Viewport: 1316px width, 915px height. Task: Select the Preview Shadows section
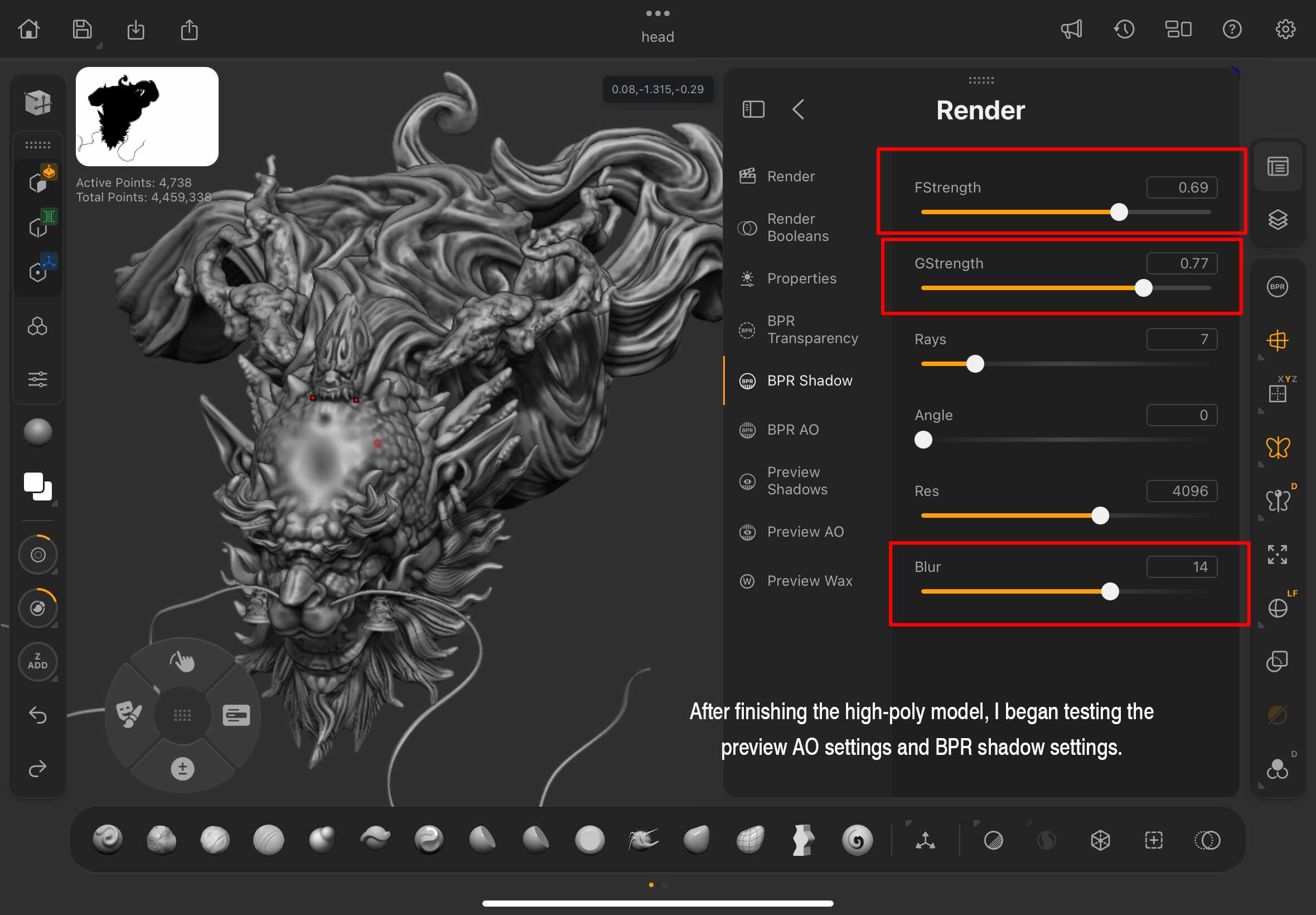(x=797, y=480)
